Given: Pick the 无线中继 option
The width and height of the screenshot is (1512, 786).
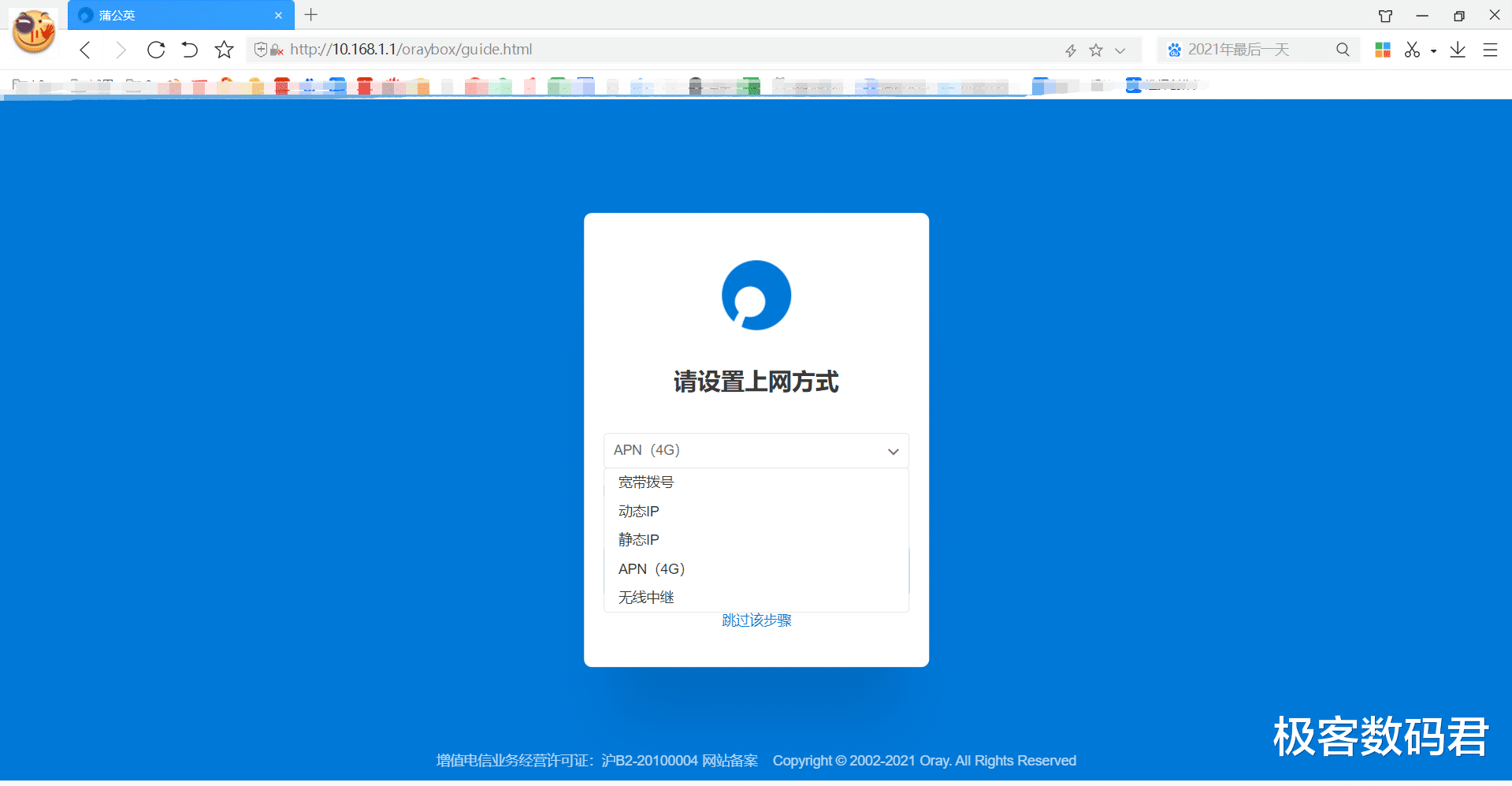Looking at the screenshot, I should (756, 598).
